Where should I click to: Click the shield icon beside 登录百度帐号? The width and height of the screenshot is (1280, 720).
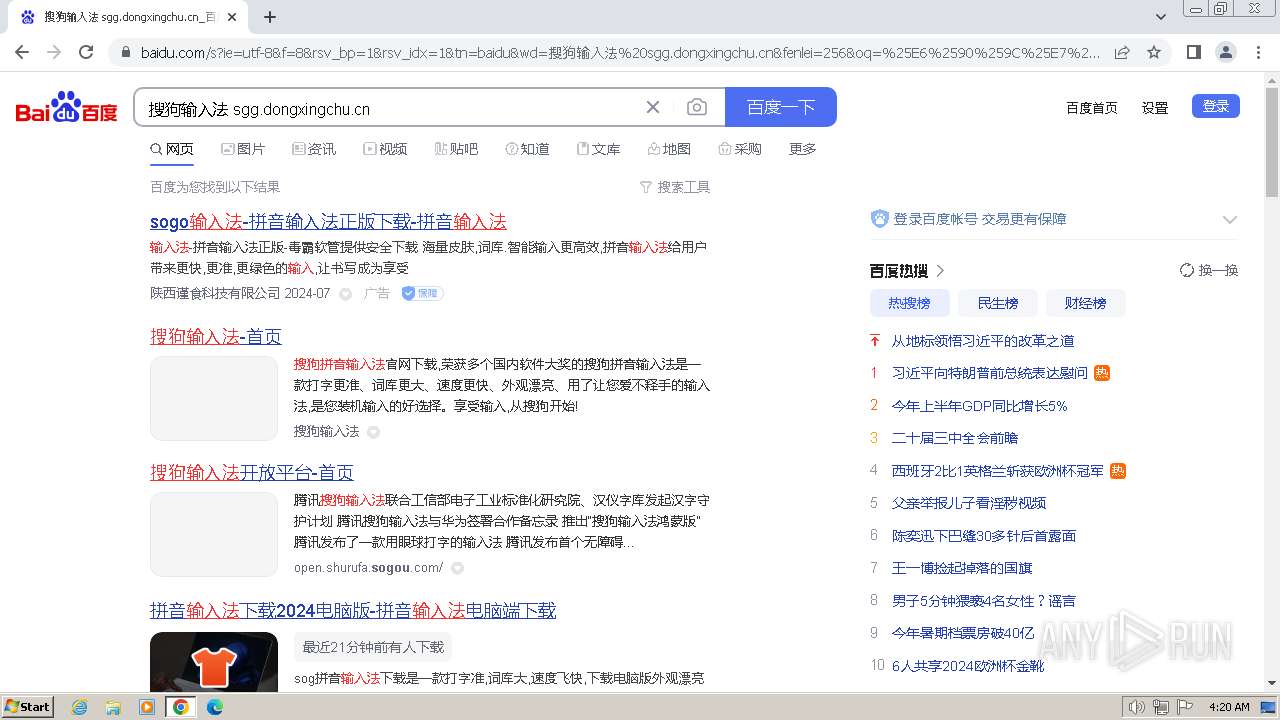point(880,219)
